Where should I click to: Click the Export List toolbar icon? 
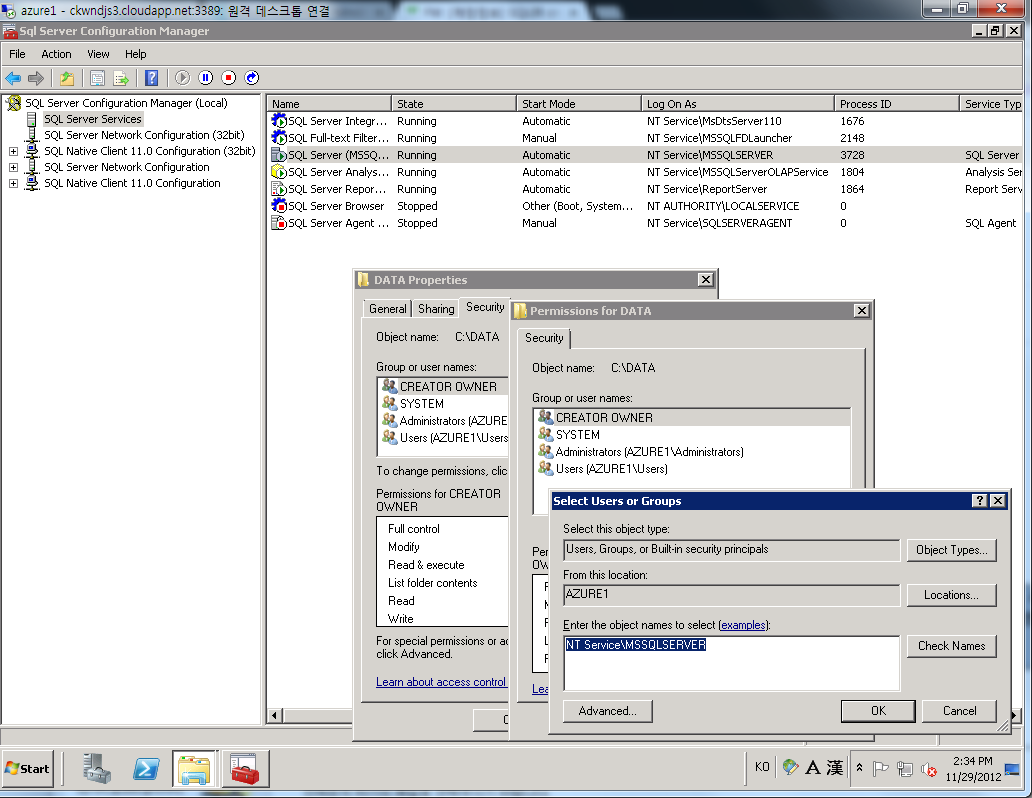tap(121, 78)
